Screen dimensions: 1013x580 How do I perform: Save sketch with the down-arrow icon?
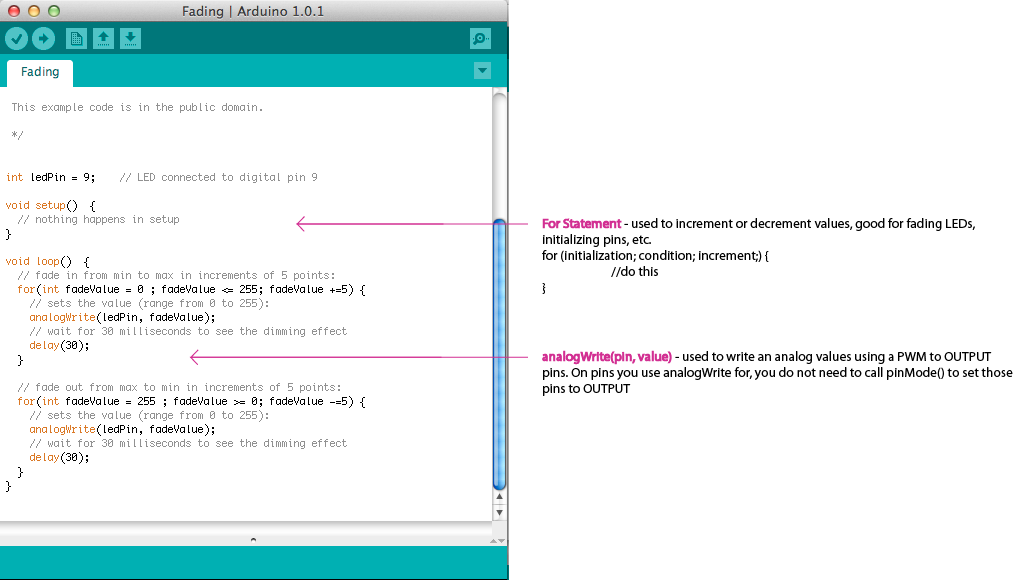131,39
